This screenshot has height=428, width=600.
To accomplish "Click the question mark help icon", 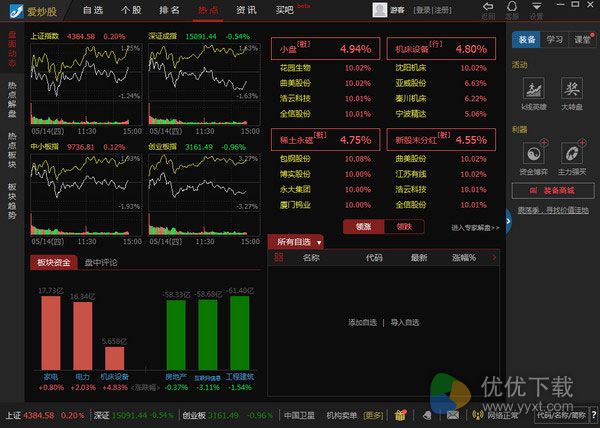I will click(x=594, y=415).
